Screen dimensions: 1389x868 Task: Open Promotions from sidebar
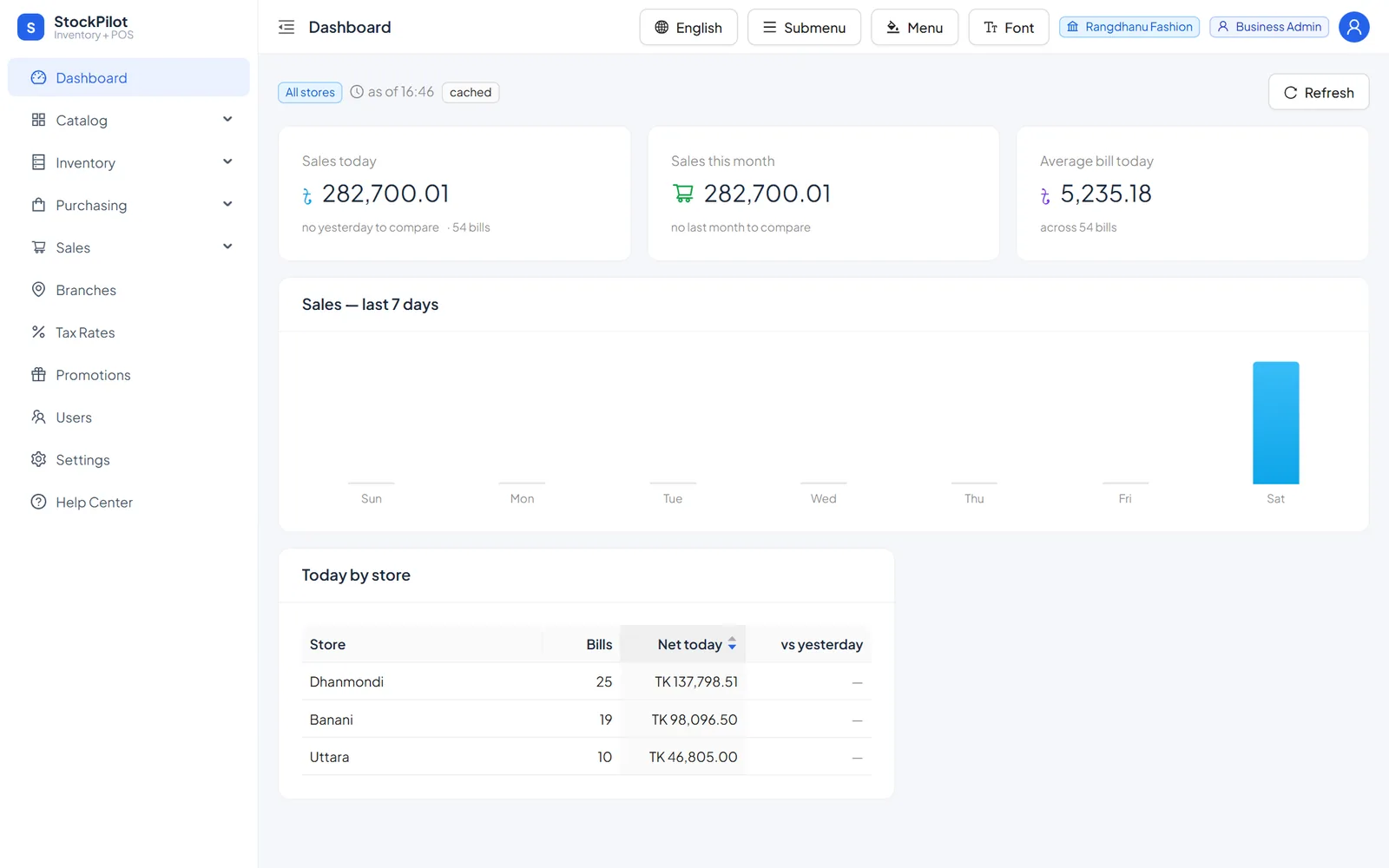[128, 375]
